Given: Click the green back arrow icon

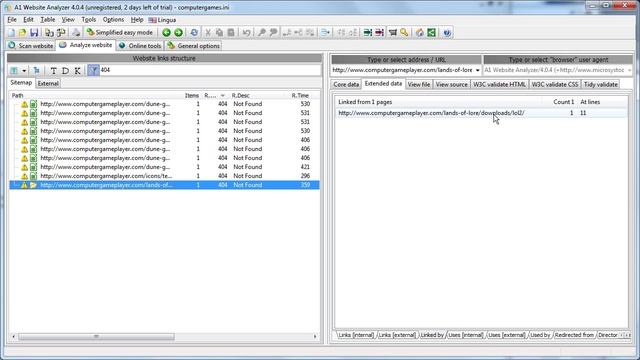Looking at the screenshot, I should coord(166,33).
